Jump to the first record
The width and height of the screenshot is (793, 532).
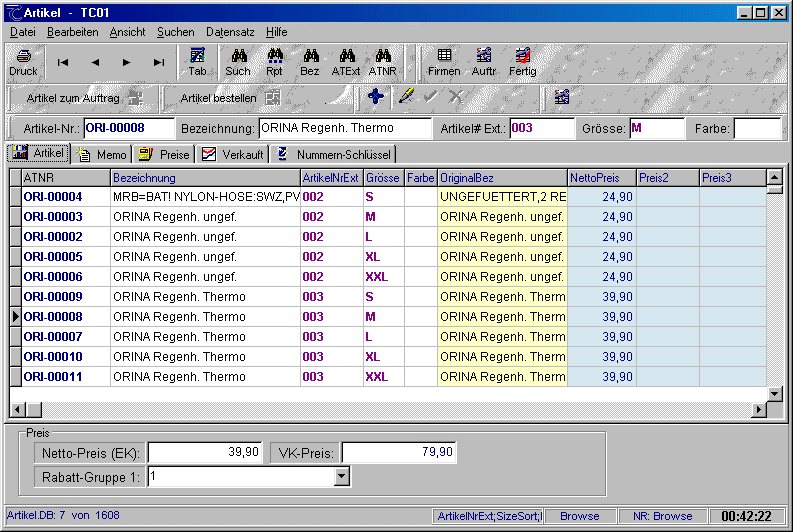(x=63, y=62)
